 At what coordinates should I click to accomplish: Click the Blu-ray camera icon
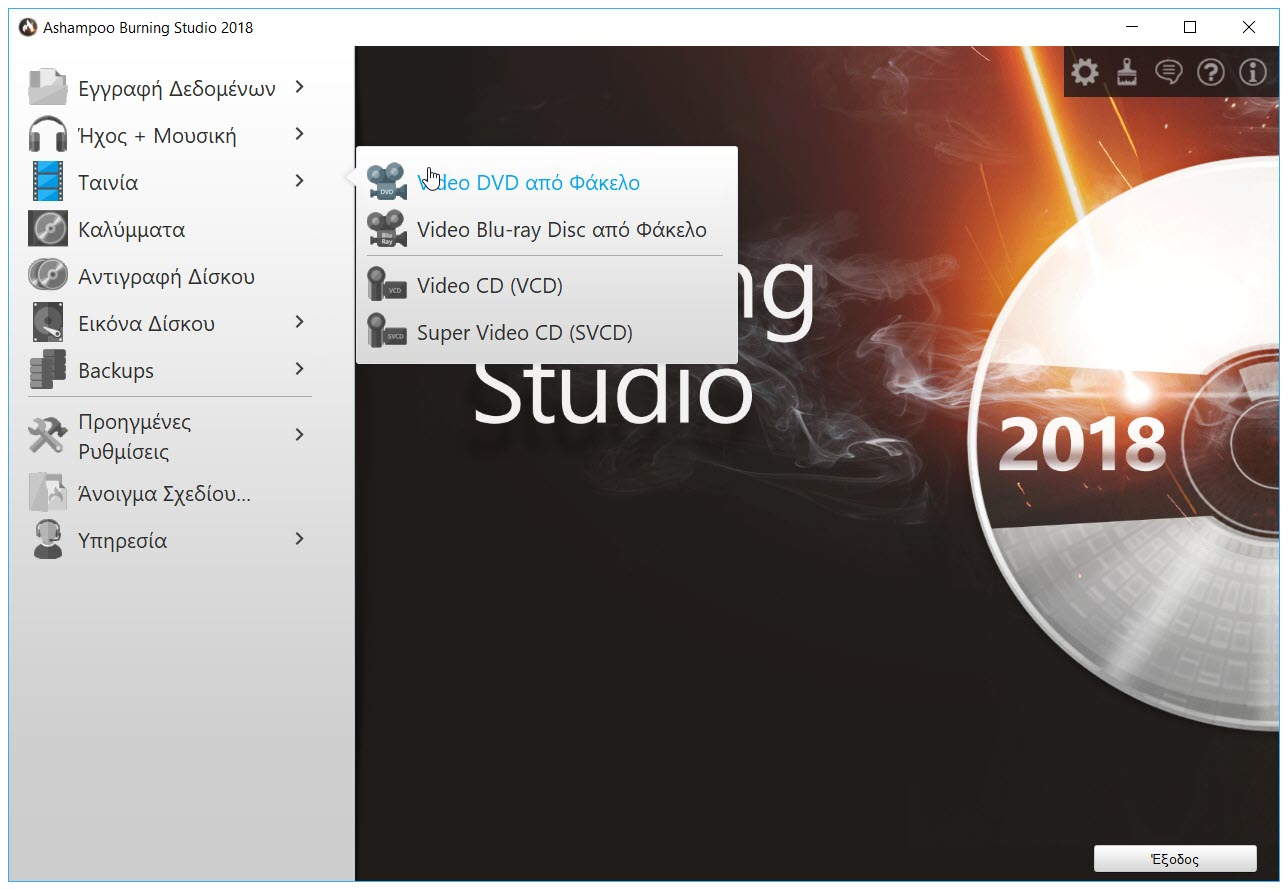coord(387,229)
